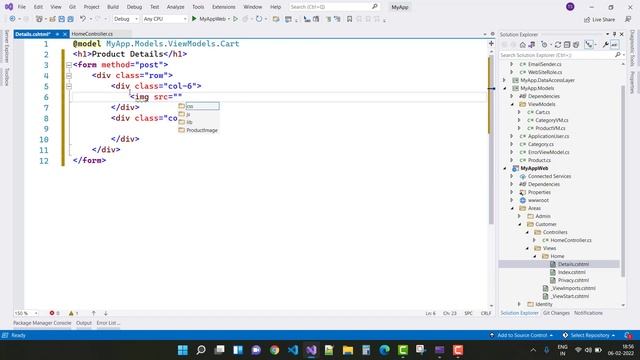Click the Select Repository button
The image size is (640, 360).
(589, 335)
